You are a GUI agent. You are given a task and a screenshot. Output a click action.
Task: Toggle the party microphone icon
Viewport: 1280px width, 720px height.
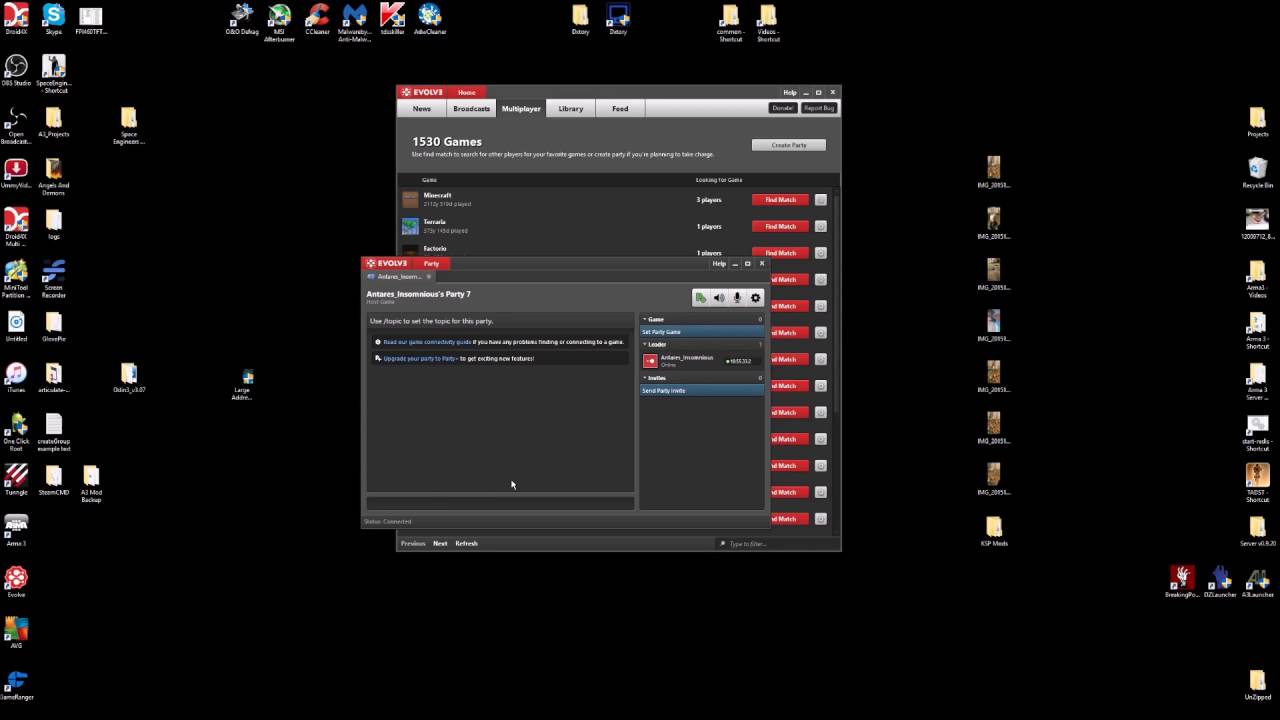click(737, 298)
